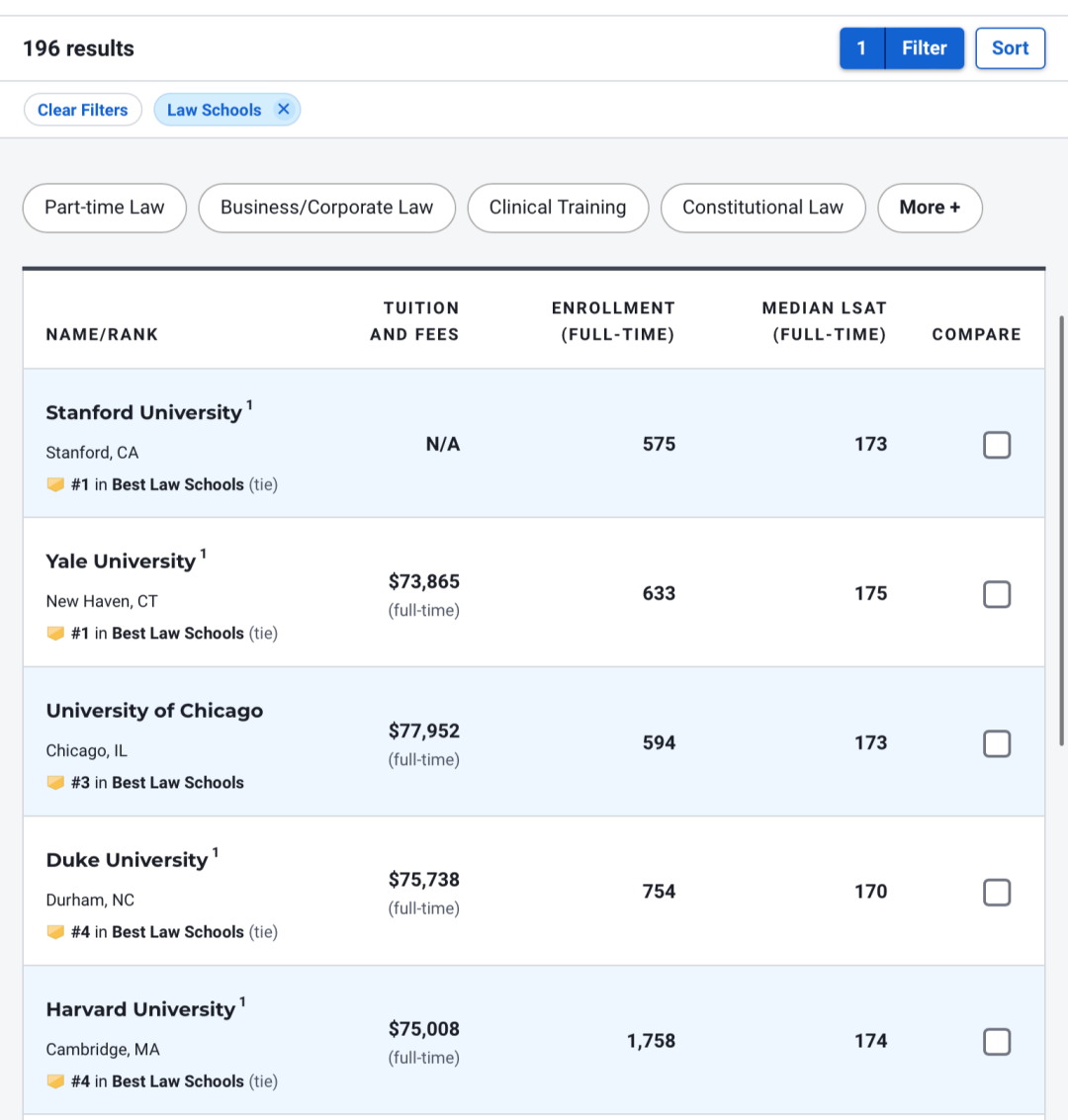Click the Enrollment (Full-Time) column header
This screenshot has width=1068, height=1120.
coord(613,321)
